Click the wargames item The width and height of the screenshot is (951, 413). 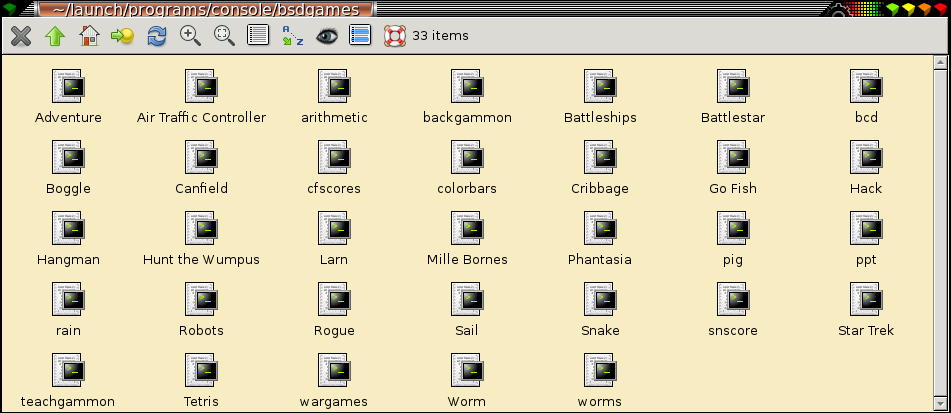[334, 381]
